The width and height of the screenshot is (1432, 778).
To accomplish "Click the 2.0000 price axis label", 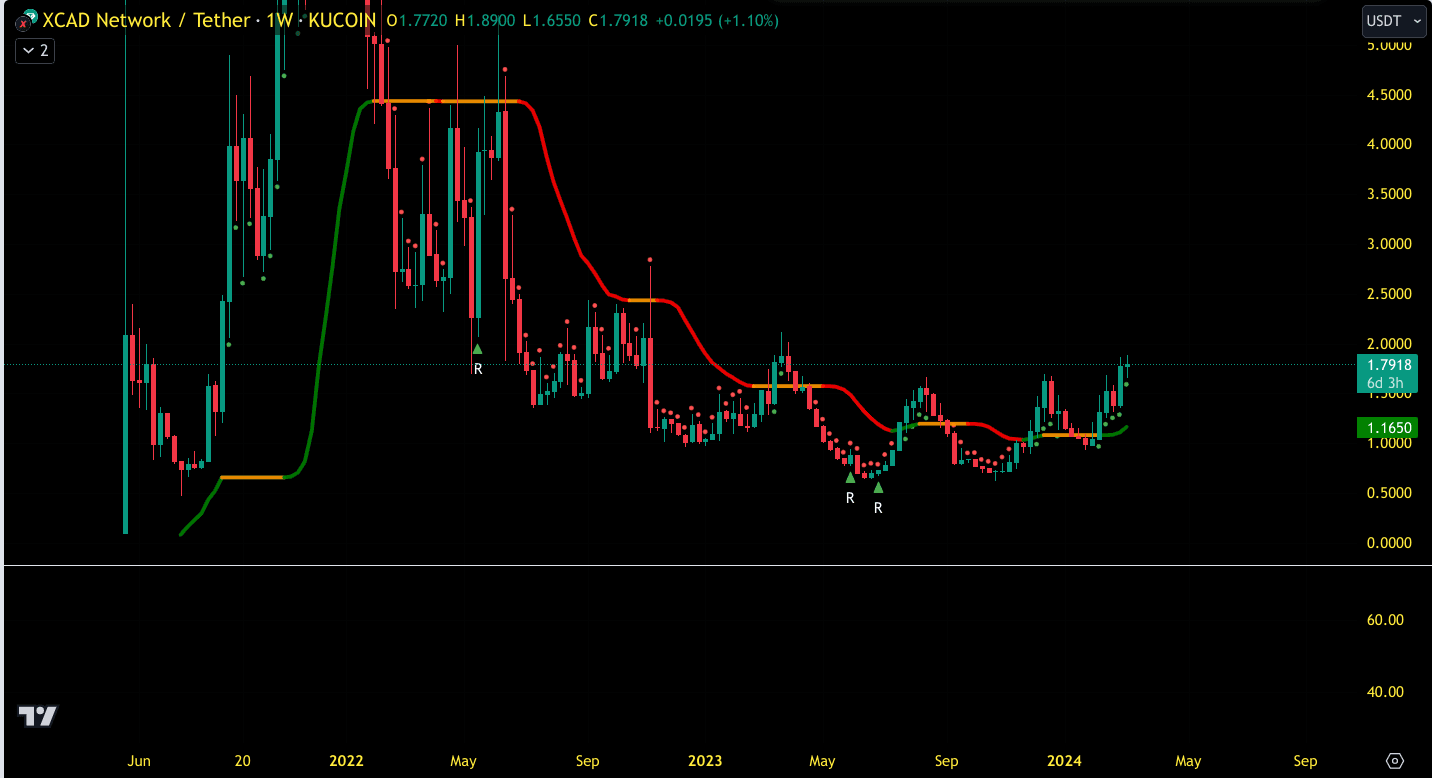I will [x=1388, y=344].
